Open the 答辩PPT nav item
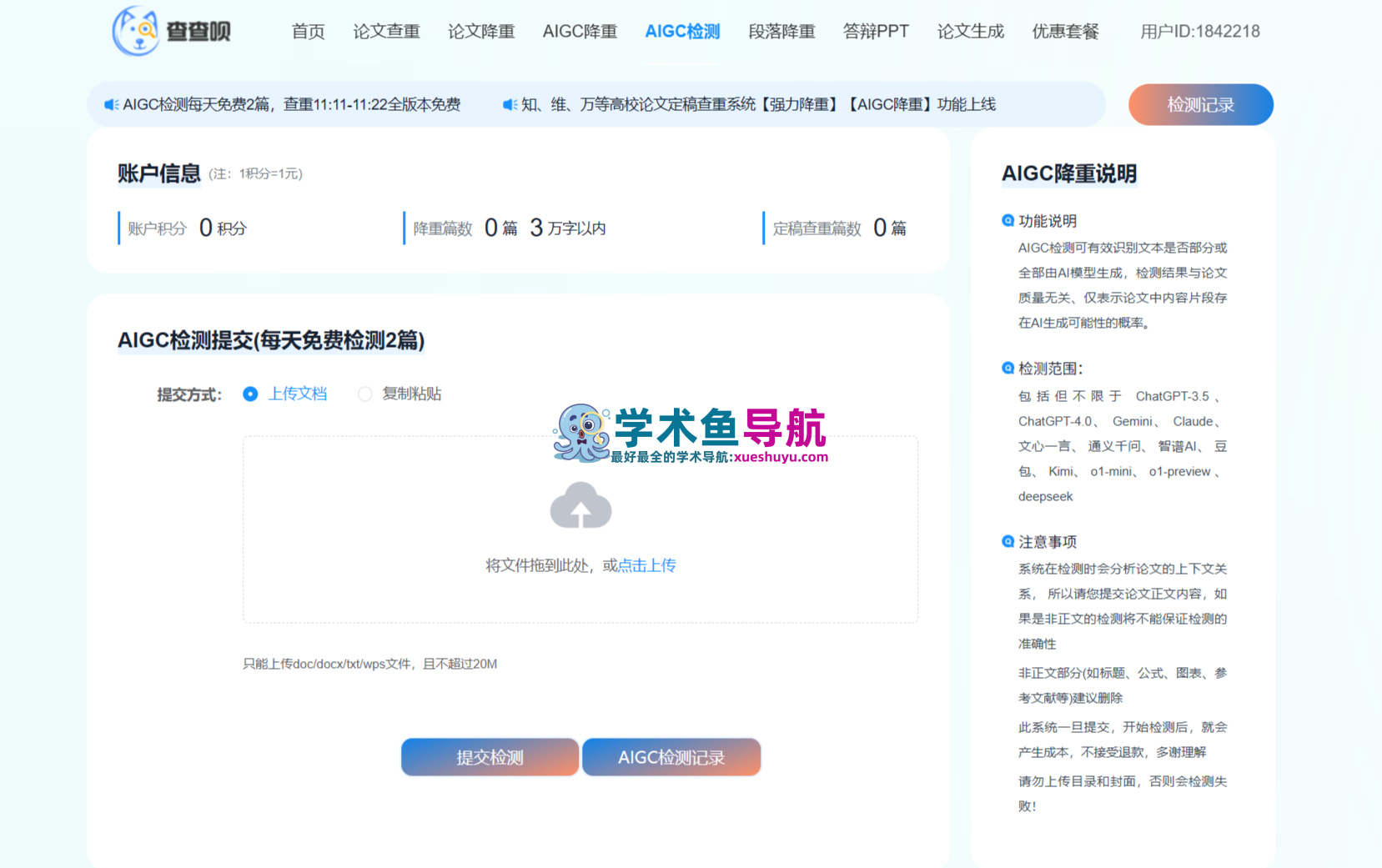Viewport: 1382px width, 868px height. [x=876, y=32]
